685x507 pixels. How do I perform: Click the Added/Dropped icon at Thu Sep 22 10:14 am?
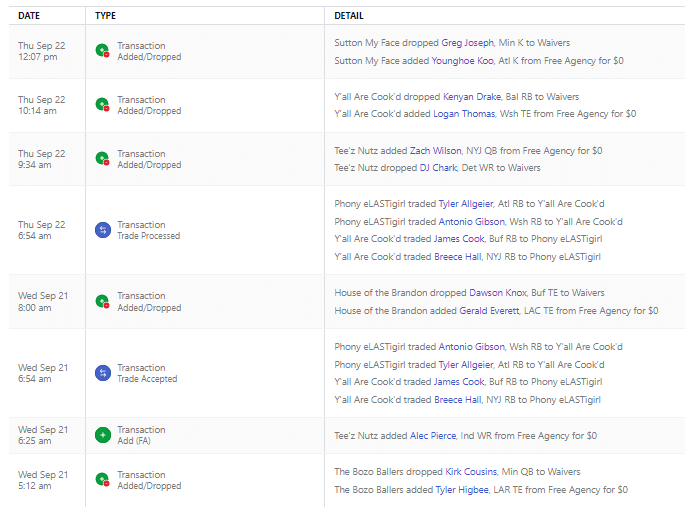[102, 105]
